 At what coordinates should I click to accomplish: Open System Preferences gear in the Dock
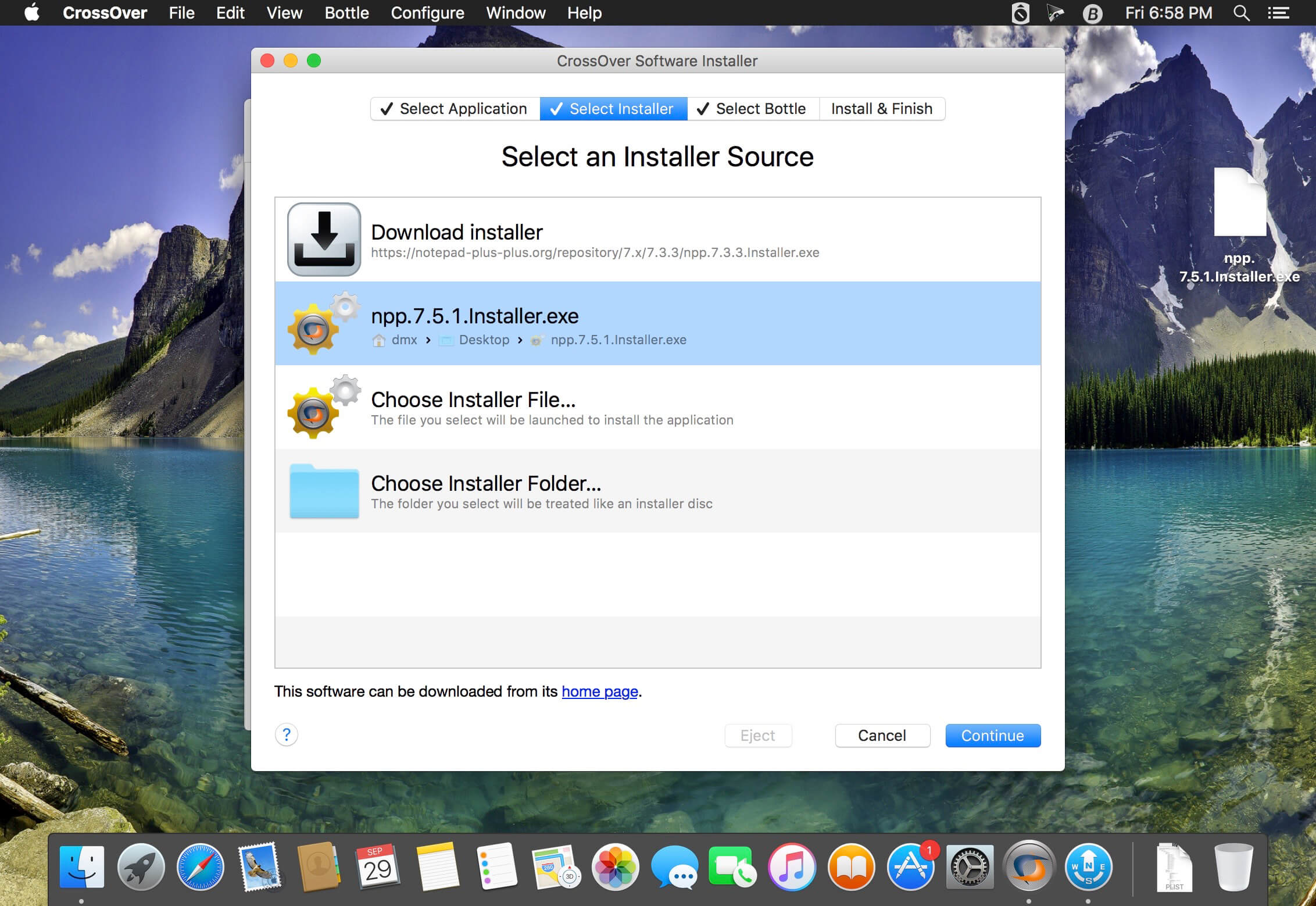[x=970, y=867]
